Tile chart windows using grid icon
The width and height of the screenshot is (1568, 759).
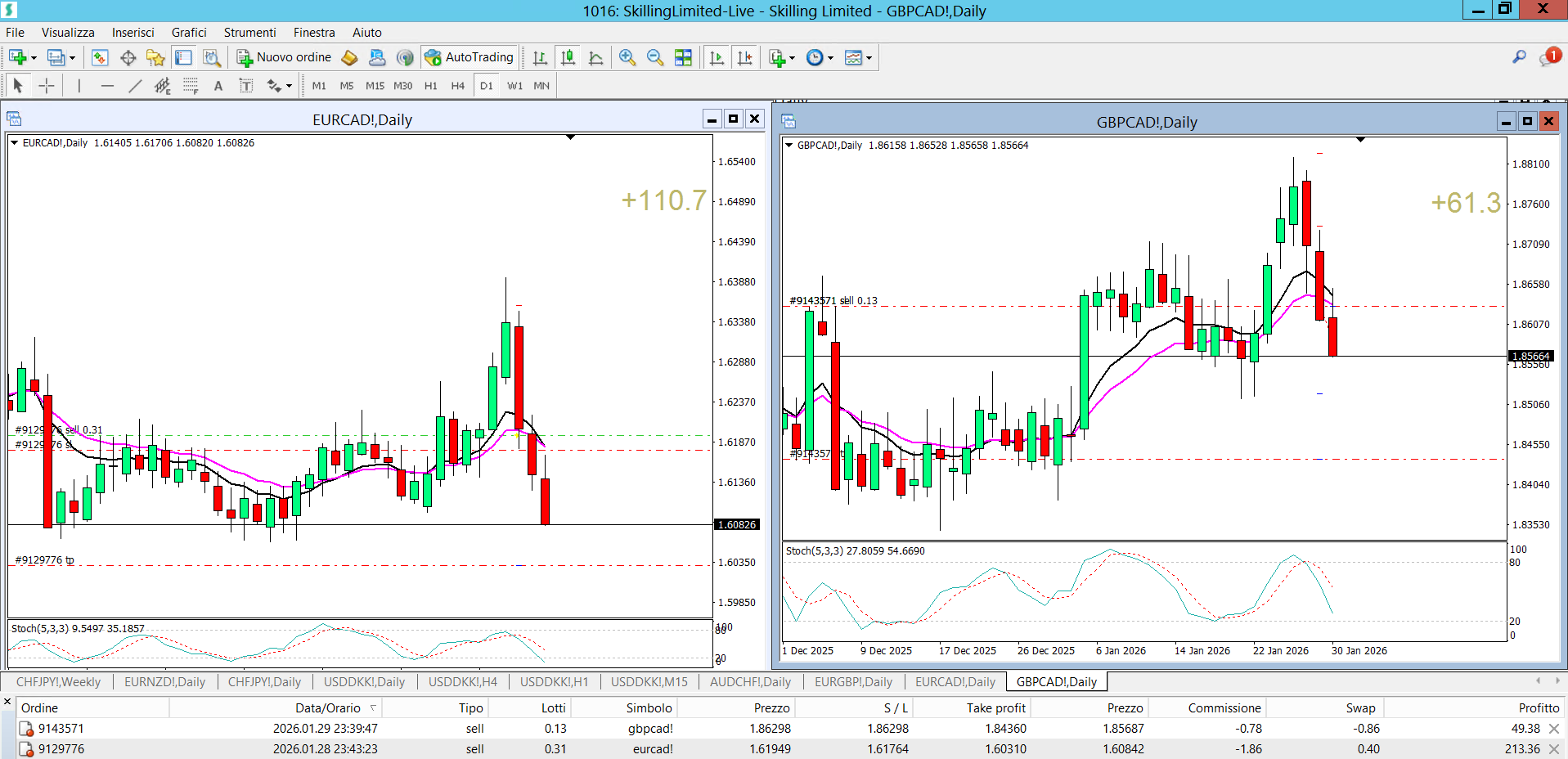[683, 57]
